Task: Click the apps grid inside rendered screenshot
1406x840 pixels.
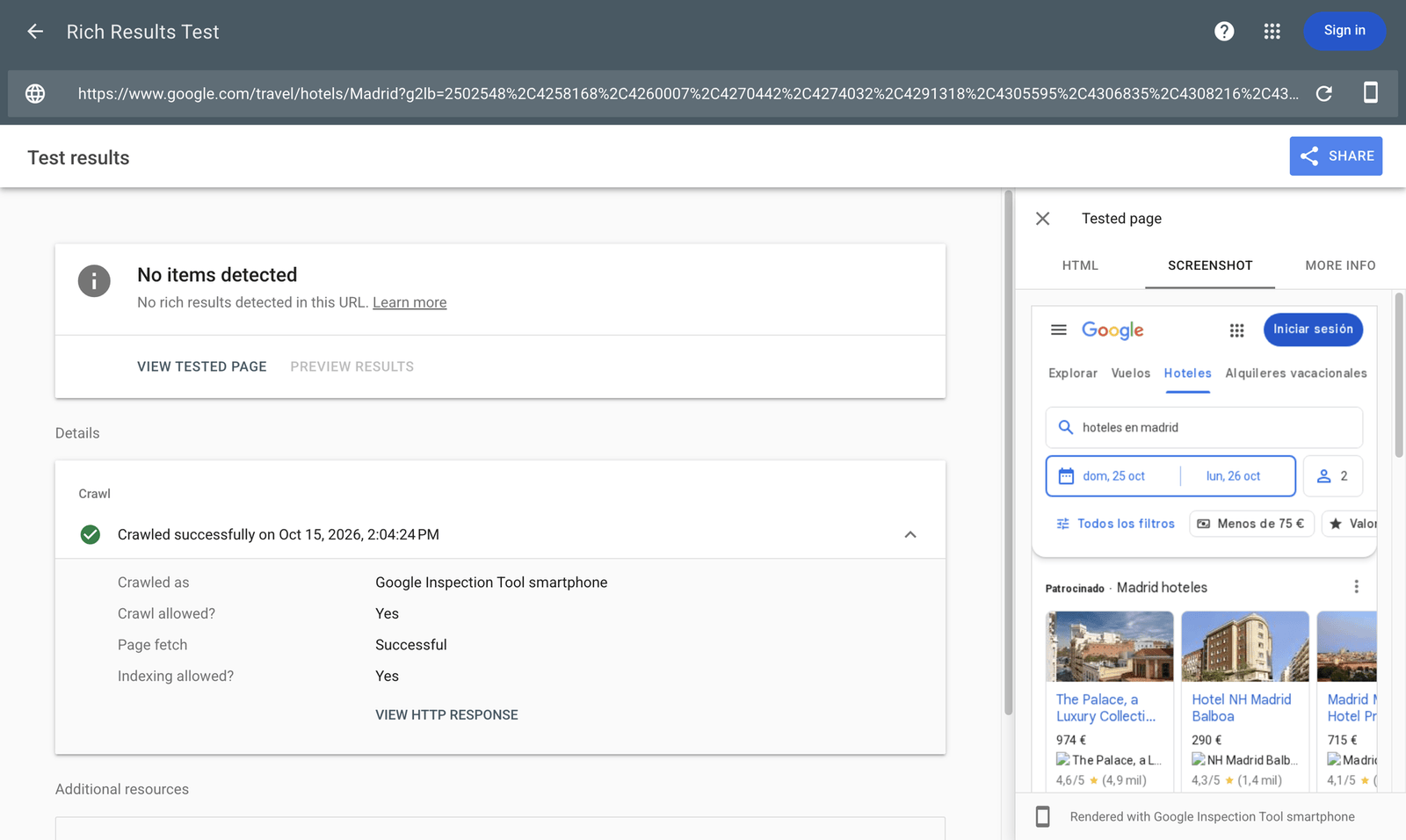Action: point(1236,330)
